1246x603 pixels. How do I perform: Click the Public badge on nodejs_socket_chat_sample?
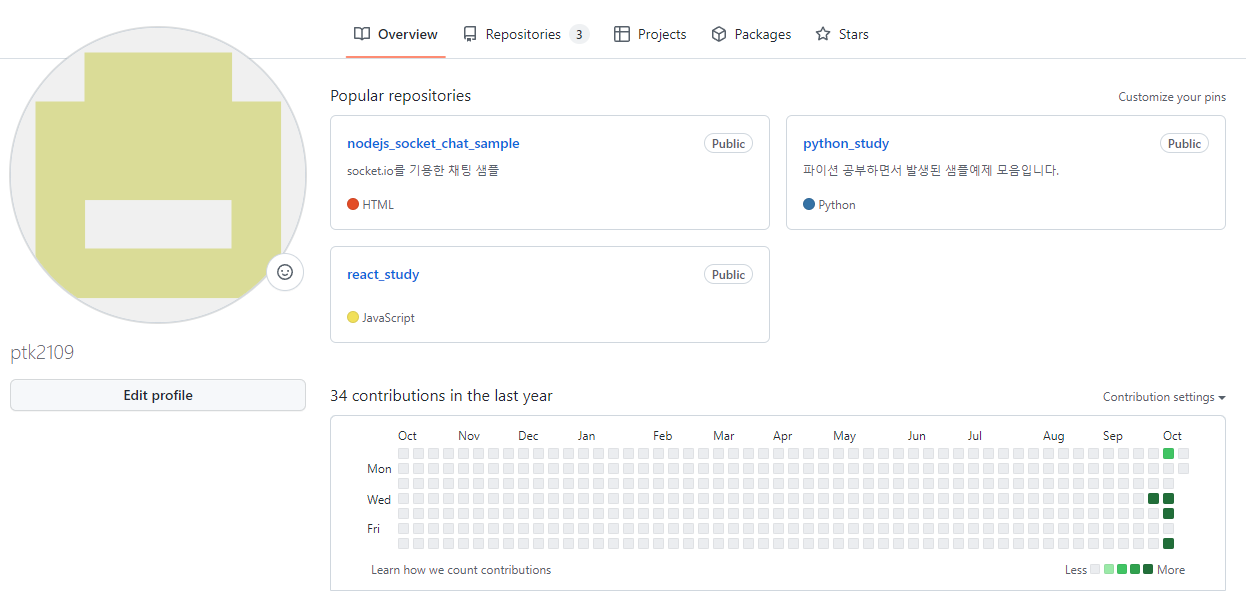[728, 144]
